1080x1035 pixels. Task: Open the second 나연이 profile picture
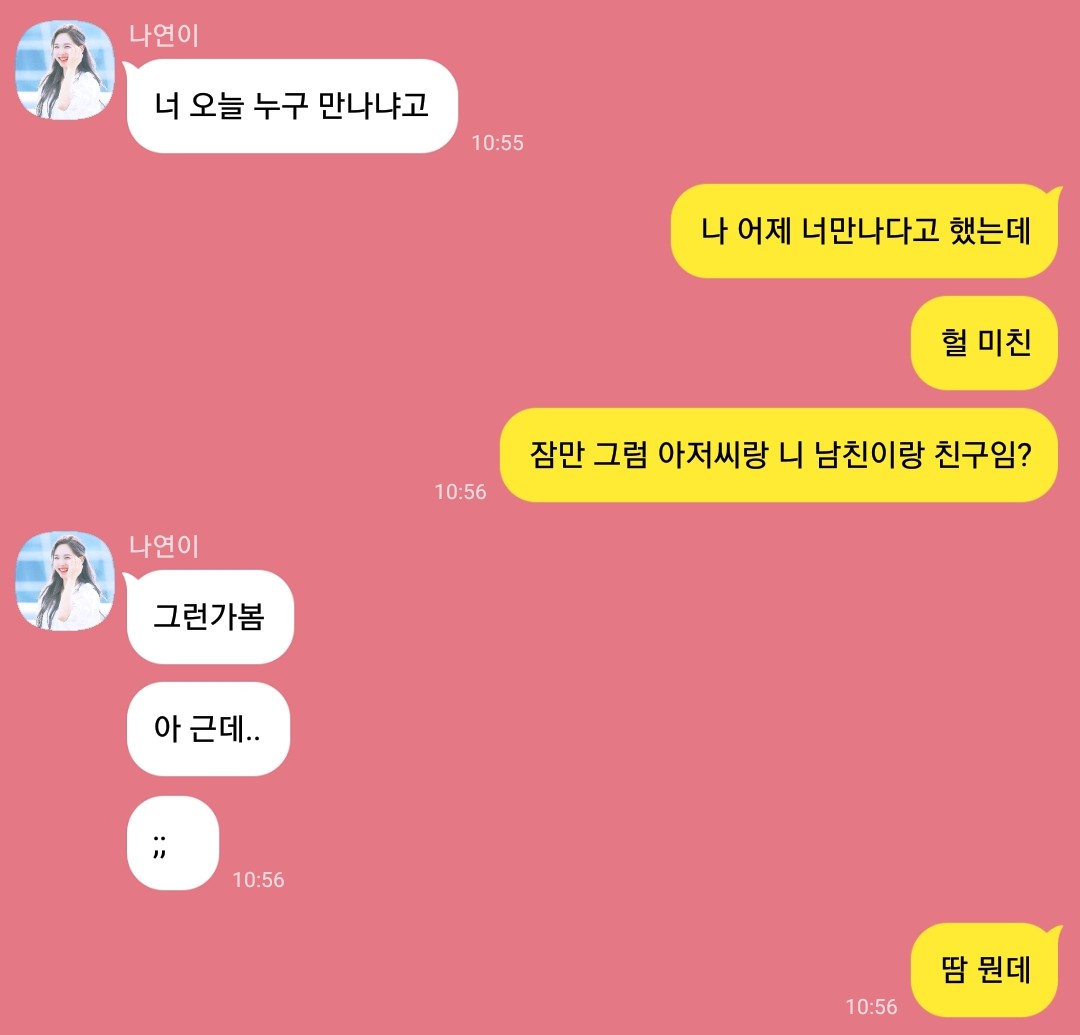point(65,581)
